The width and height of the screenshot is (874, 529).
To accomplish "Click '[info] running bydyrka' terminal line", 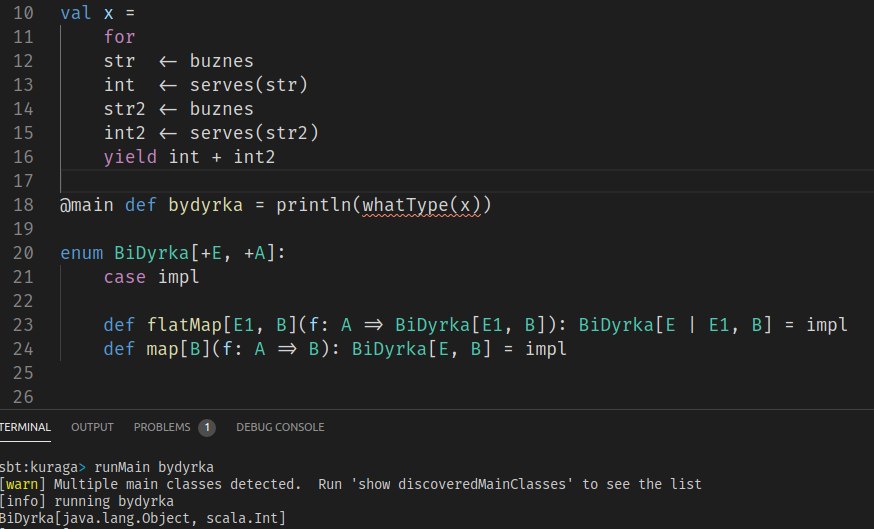I will pos(87,501).
